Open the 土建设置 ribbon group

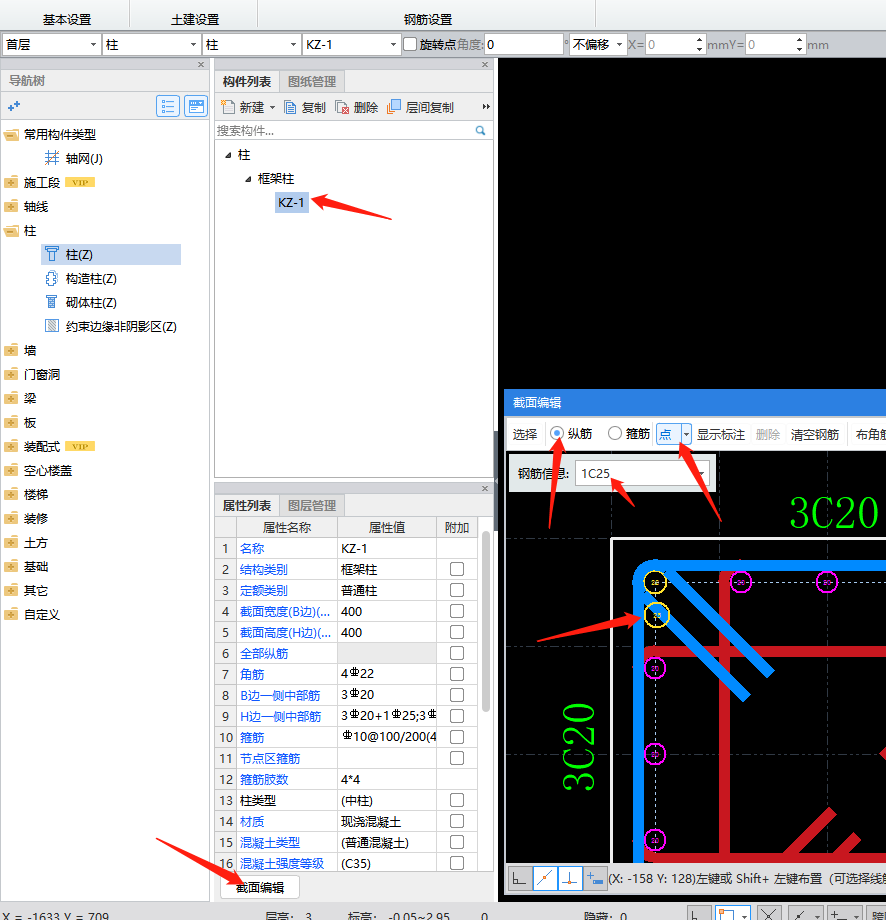[195, 19]
